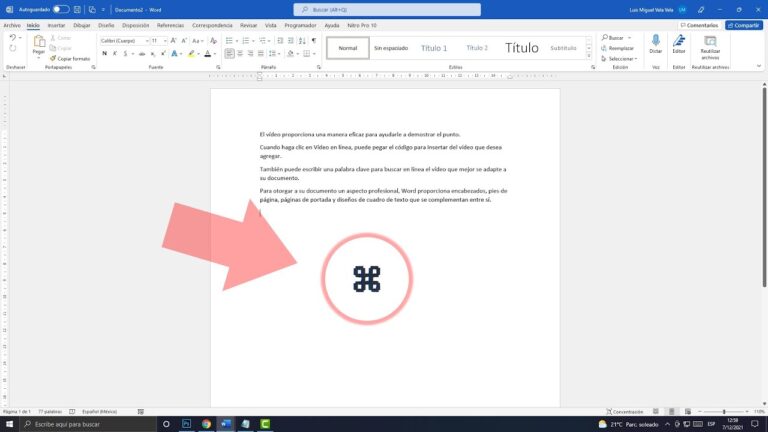Viewport: 768px width, 432px height.
Task: Open the Insertar ribbon tab
Action: click(56, 25)
